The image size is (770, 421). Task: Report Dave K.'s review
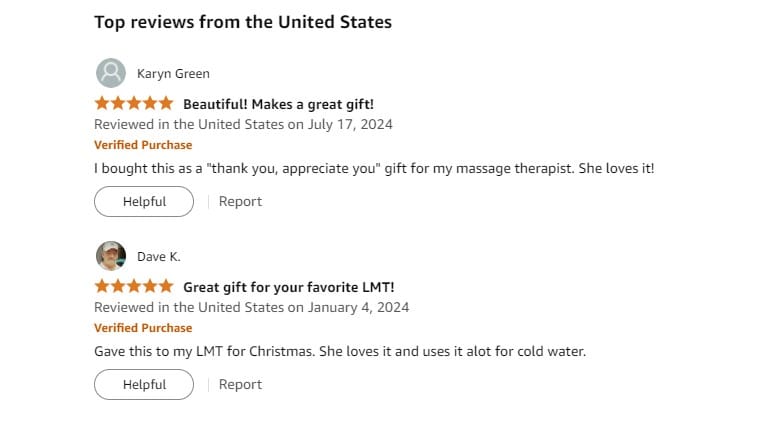click(x=240, y=384)
